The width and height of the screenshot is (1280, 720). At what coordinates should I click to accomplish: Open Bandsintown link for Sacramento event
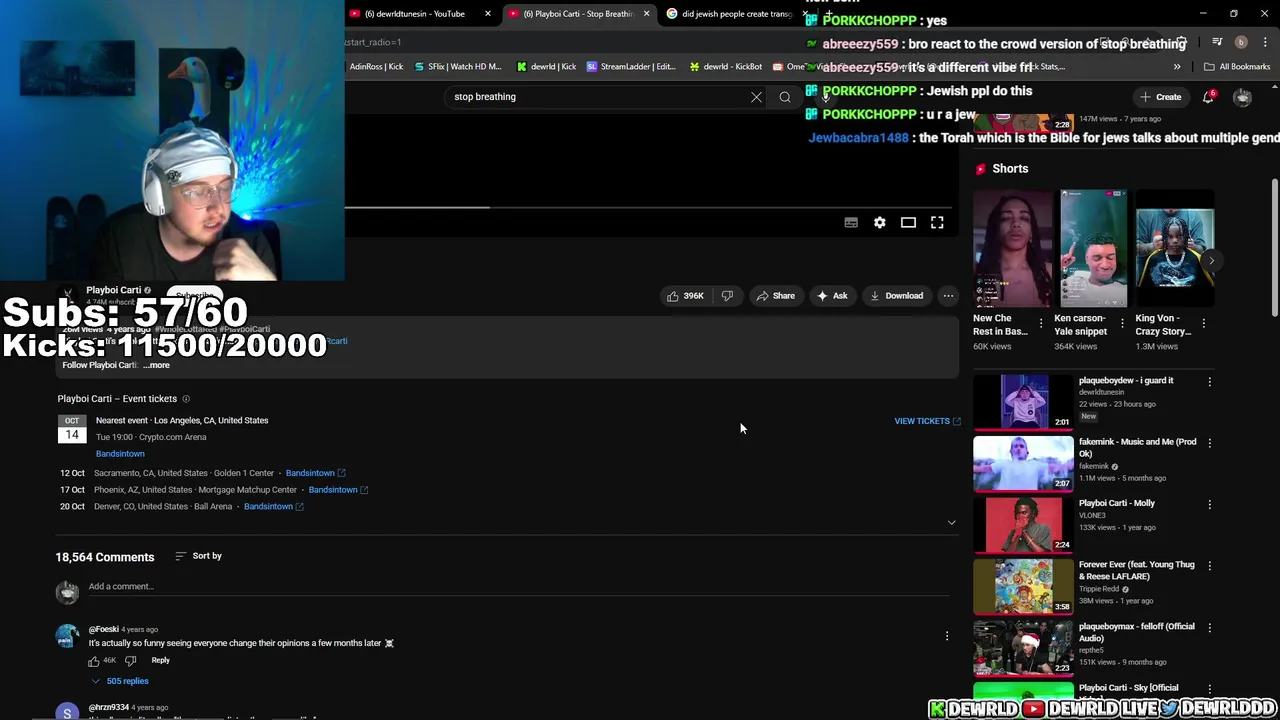point(315,473)
